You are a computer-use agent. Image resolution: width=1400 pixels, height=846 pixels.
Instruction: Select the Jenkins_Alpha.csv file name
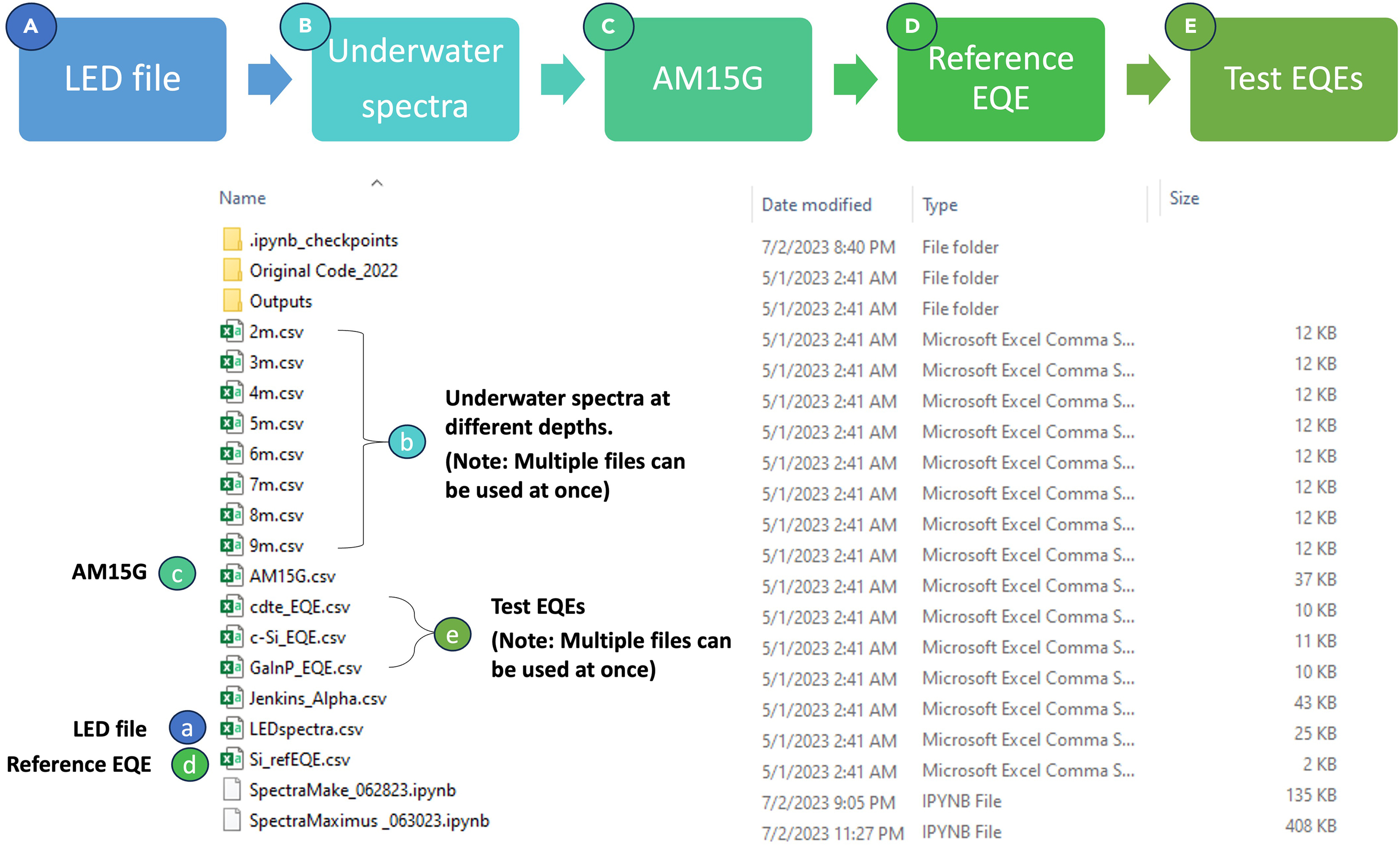(x=317, y=699)
